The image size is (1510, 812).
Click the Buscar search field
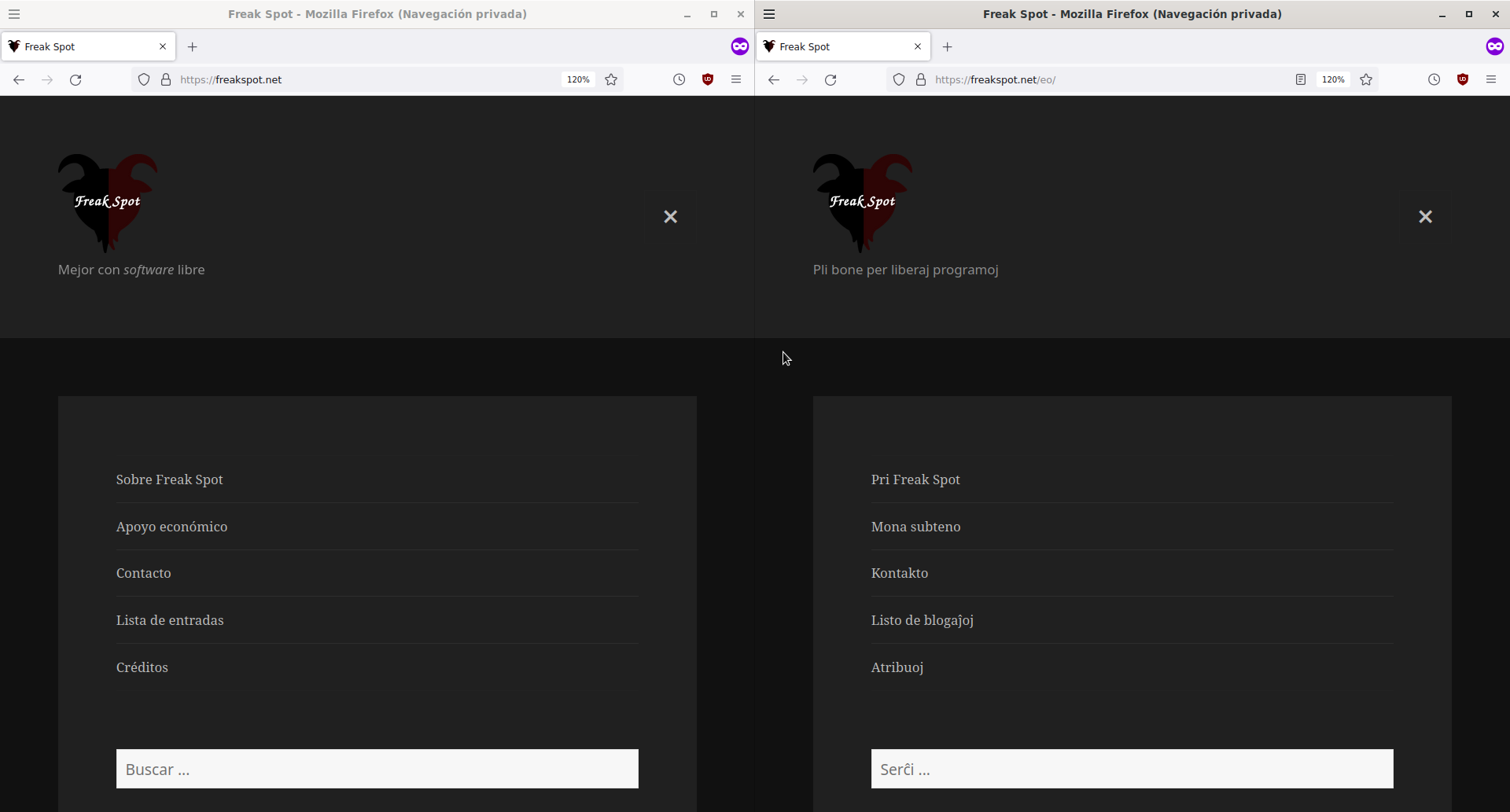[x=377, y=769]
